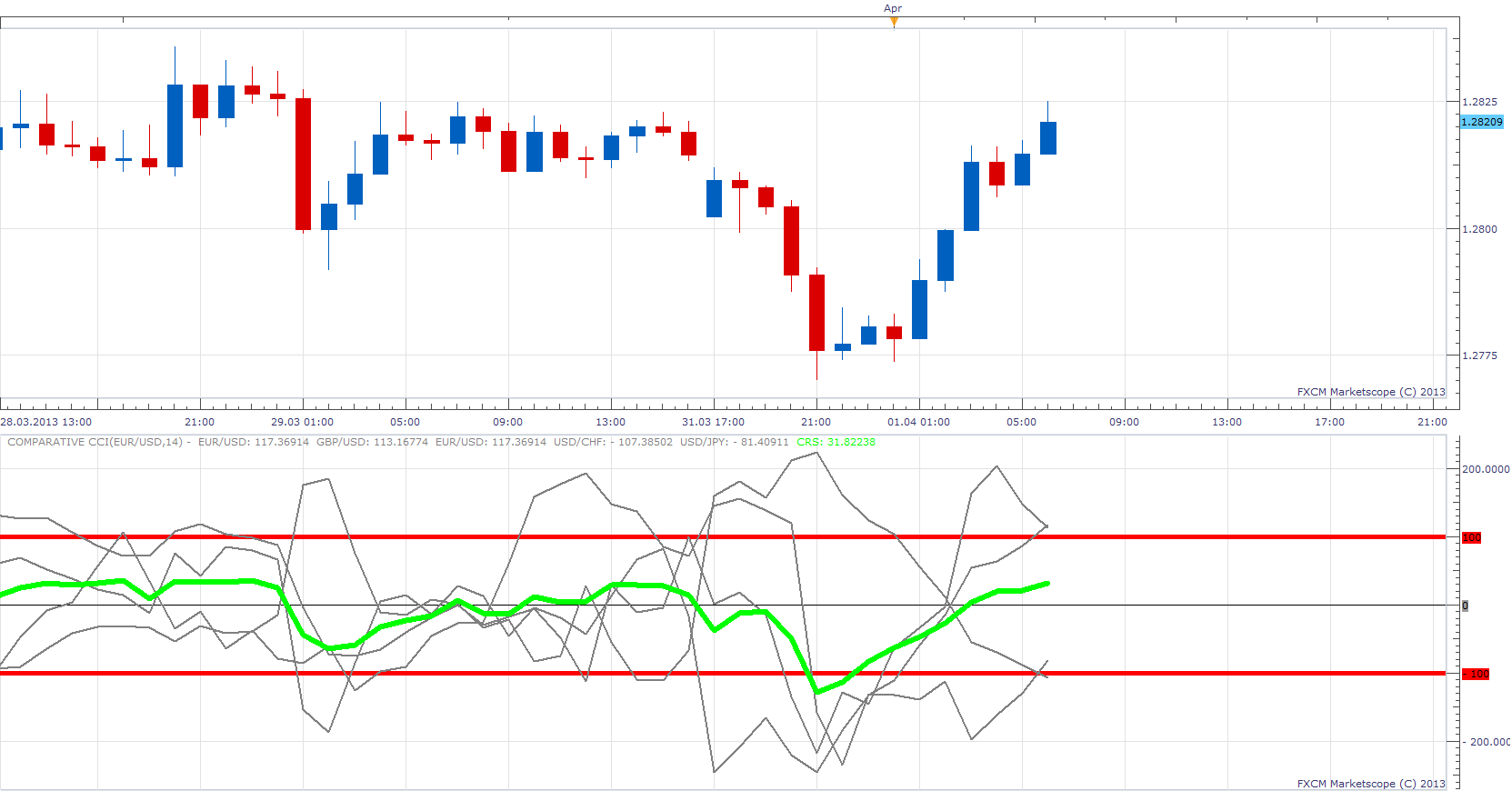
Task: Click the 1.2825 price axis label
Action: [x=1479, y=102]
